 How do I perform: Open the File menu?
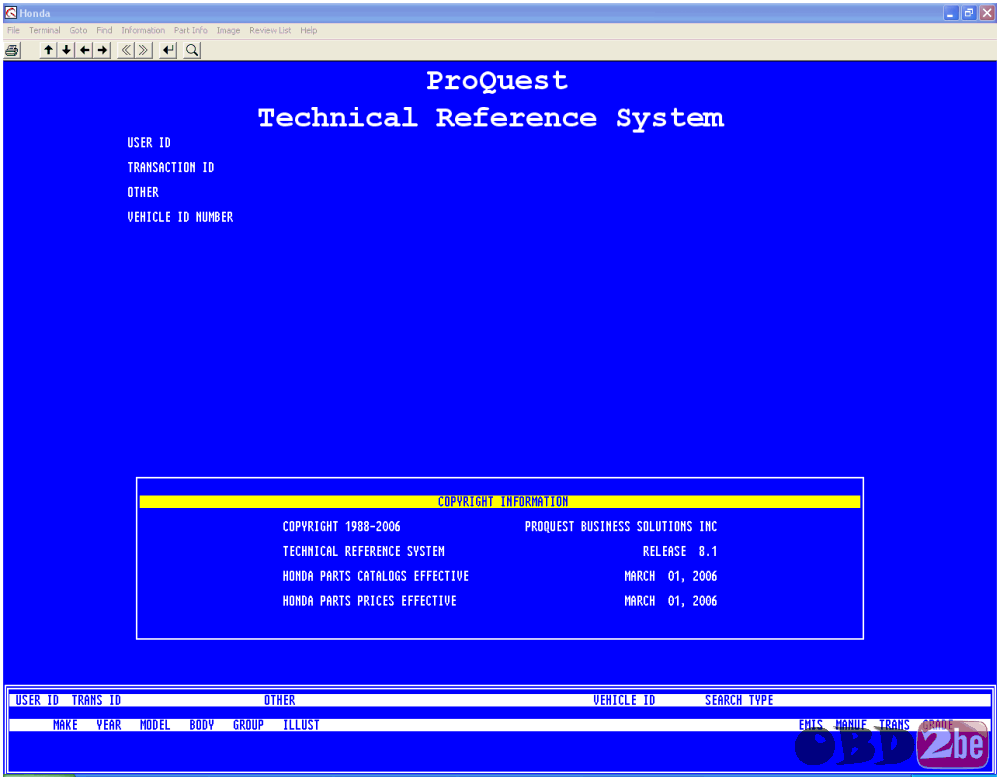coord(13,30)
